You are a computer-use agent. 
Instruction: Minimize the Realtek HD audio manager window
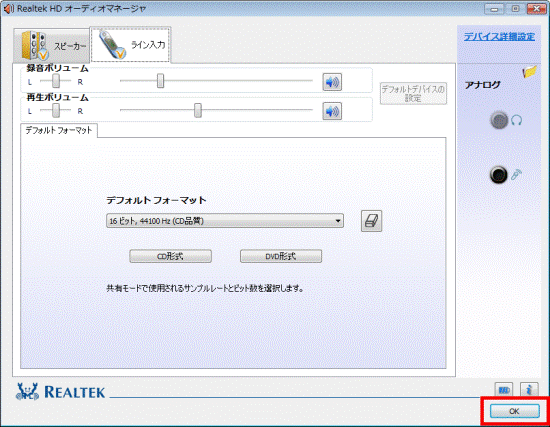click(494, 8)
